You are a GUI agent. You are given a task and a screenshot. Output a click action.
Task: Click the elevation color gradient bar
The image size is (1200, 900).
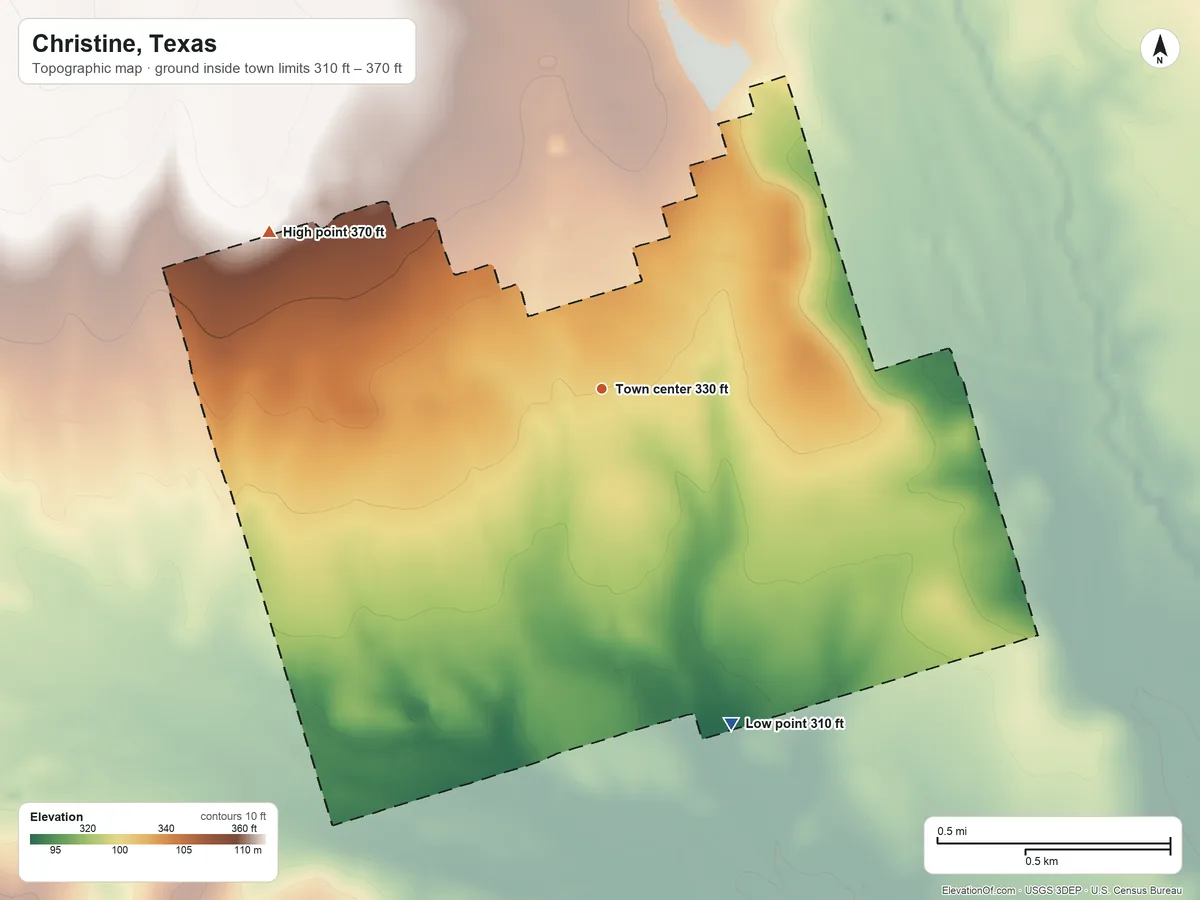147,839
